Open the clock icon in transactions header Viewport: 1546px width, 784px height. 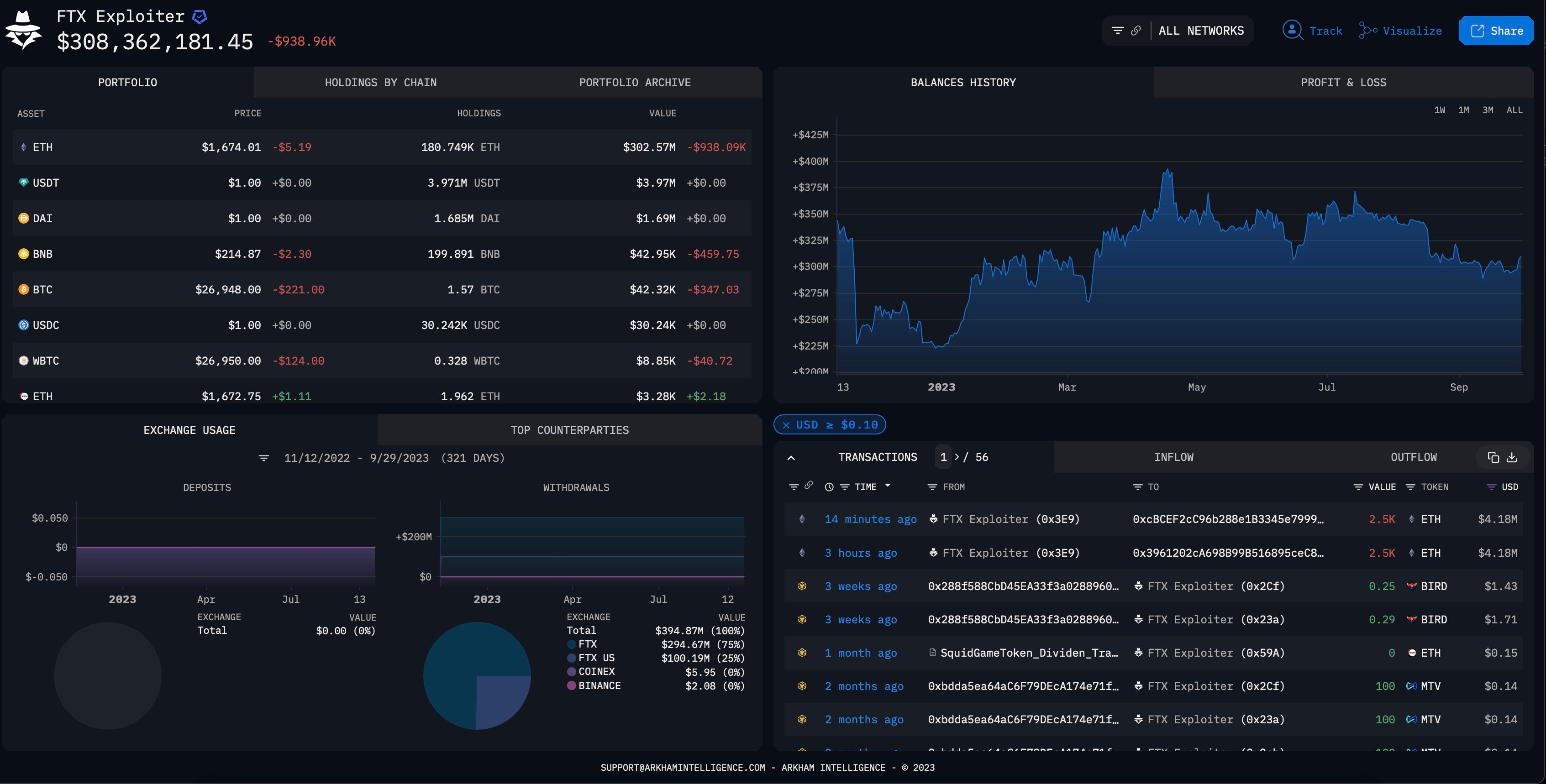click(x=829, y=487)
